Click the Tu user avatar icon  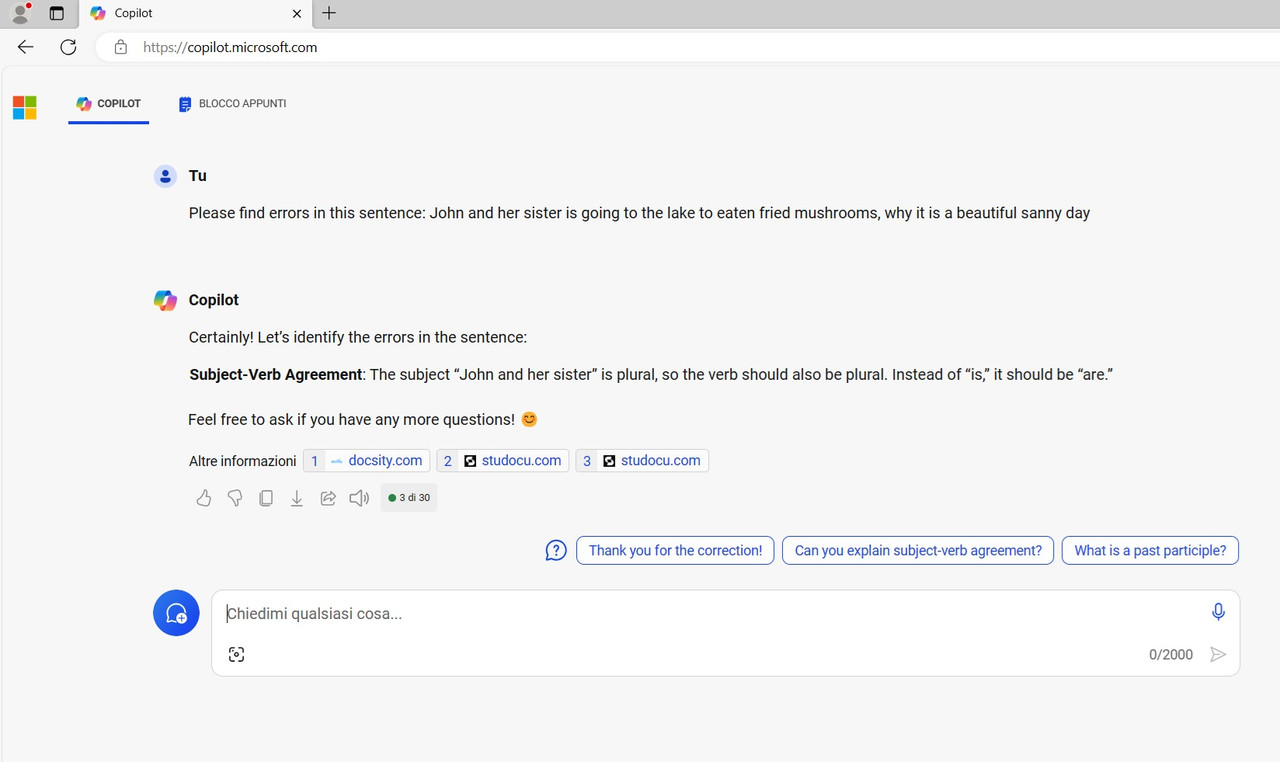(x=165, y=176)
